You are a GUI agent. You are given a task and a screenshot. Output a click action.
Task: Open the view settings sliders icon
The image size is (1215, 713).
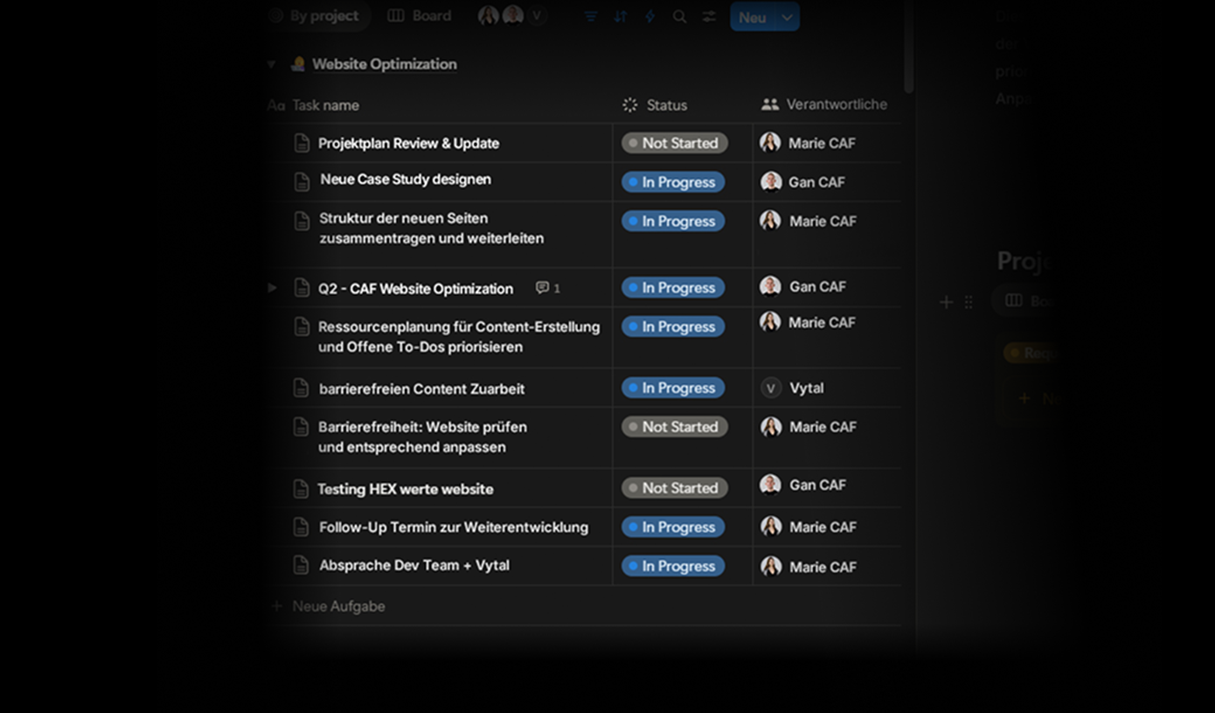click(709, 17)
